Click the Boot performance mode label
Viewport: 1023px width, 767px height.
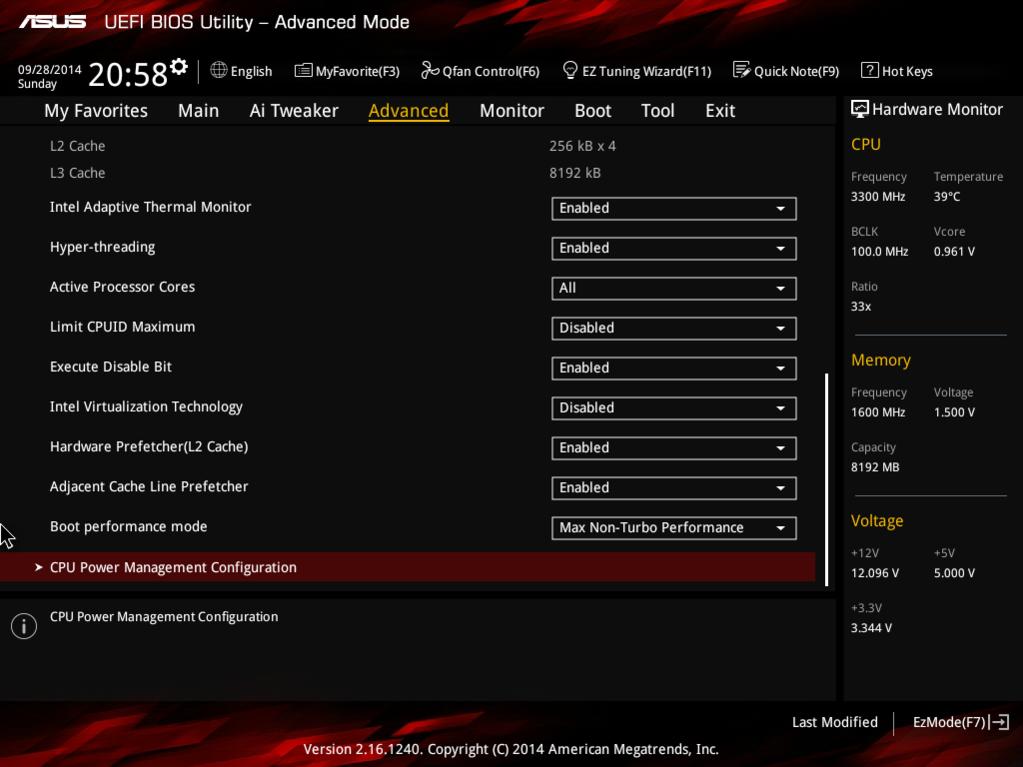click(129, 526)
